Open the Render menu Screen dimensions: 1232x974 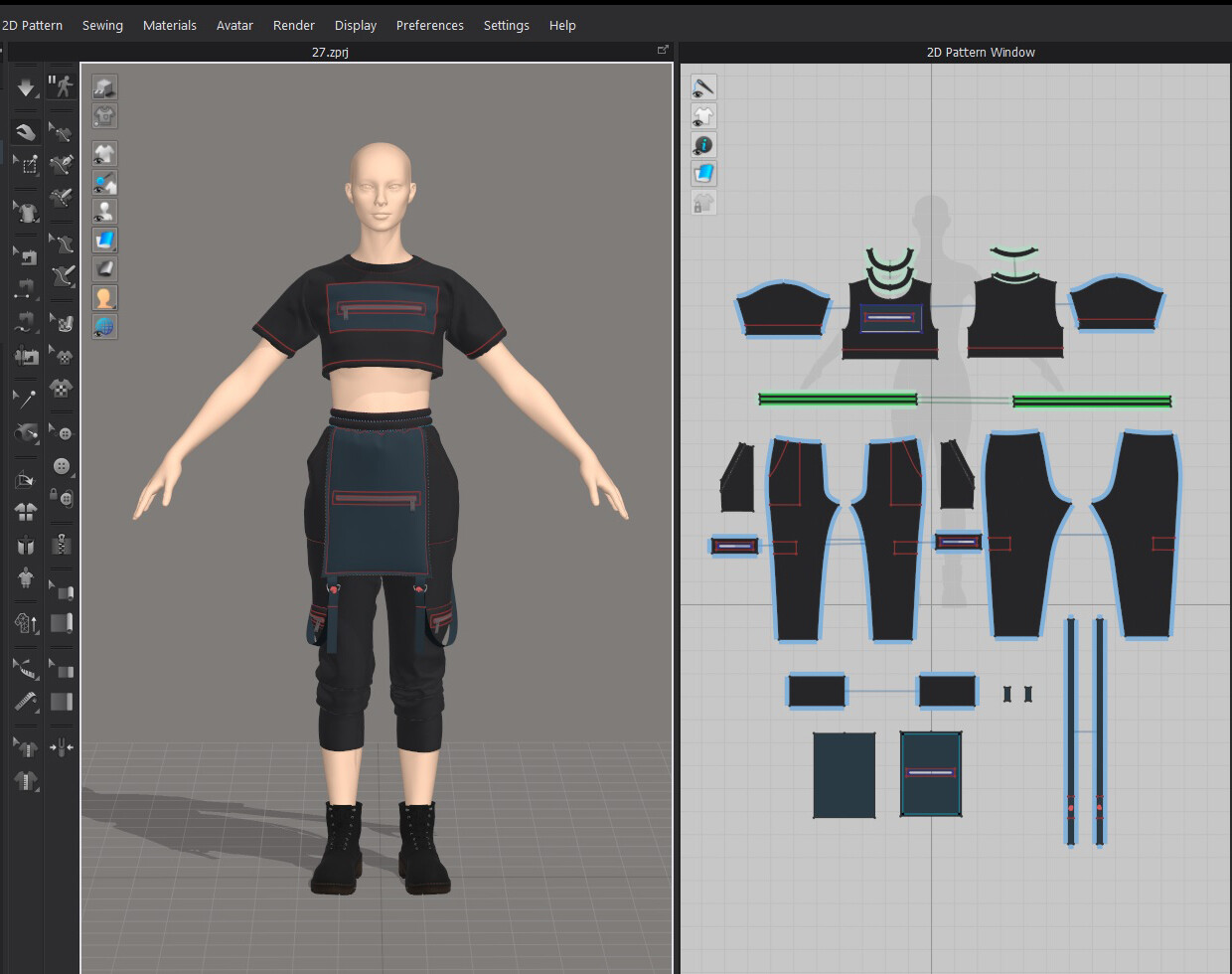[293, 25]
